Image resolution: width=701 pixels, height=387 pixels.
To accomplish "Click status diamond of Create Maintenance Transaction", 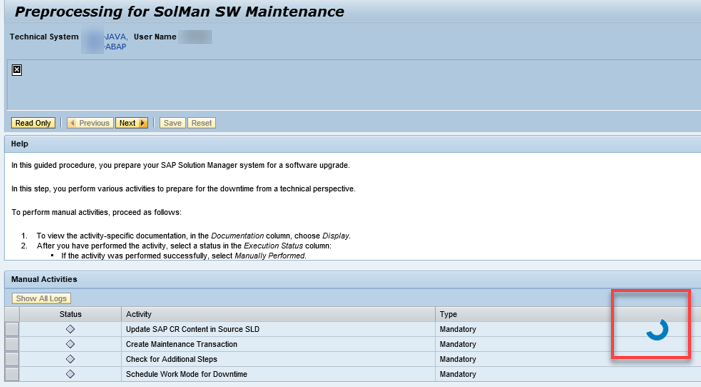I will (70, 344).
